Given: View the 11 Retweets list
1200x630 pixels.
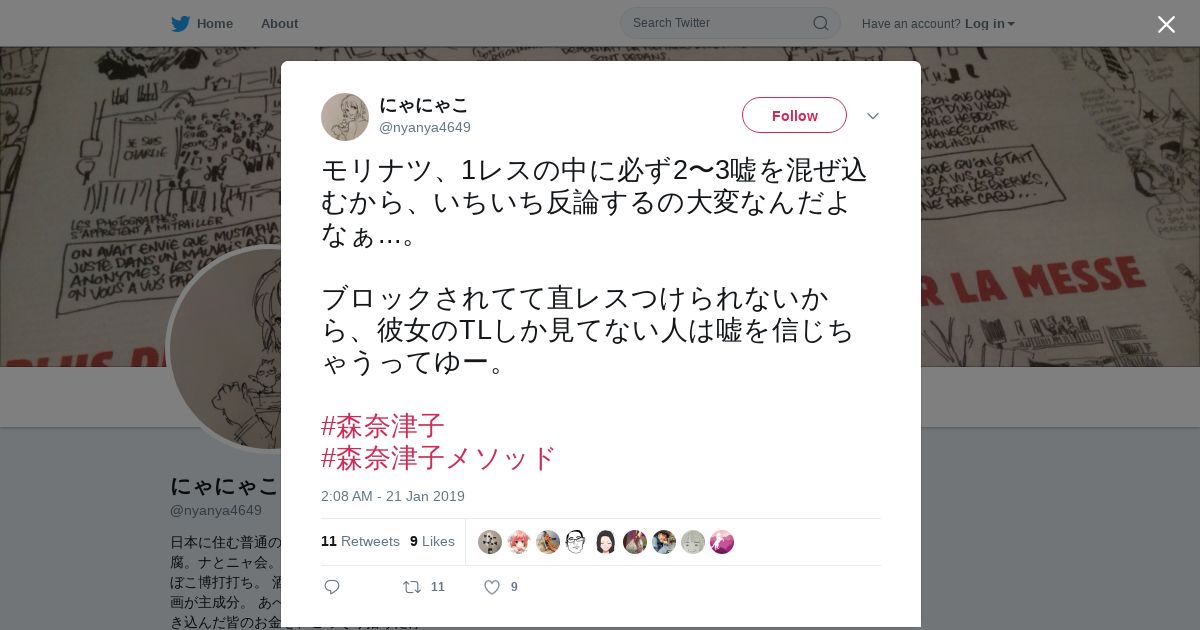Looking at the screenshot, I should 360,541.
